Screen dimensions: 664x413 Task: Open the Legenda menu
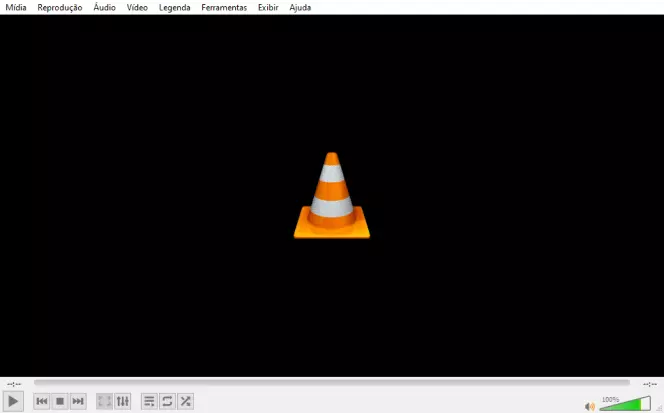pos(174,8)
